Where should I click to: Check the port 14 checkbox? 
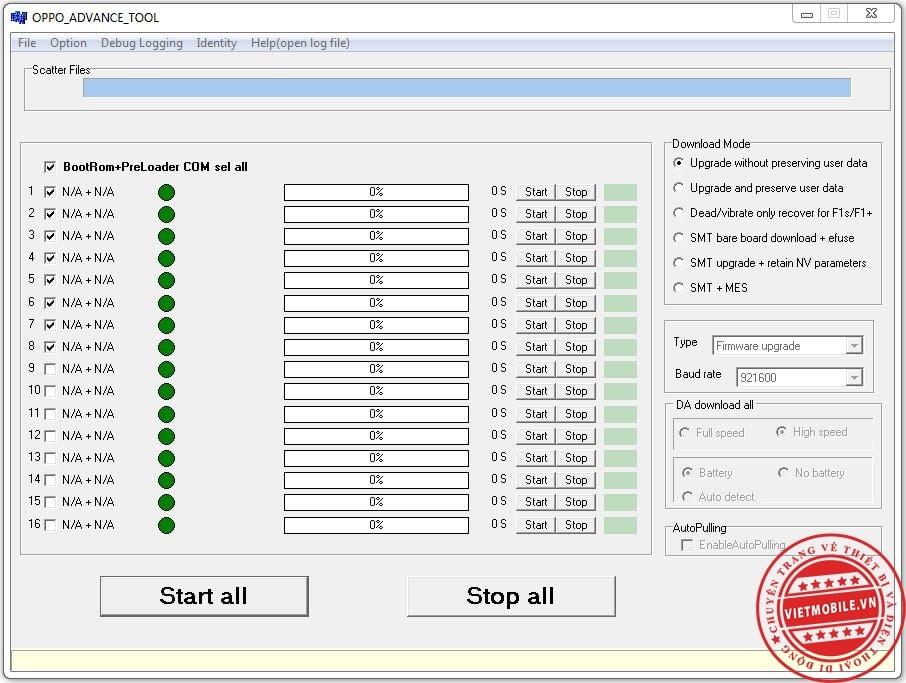click(x=50, y=480)
